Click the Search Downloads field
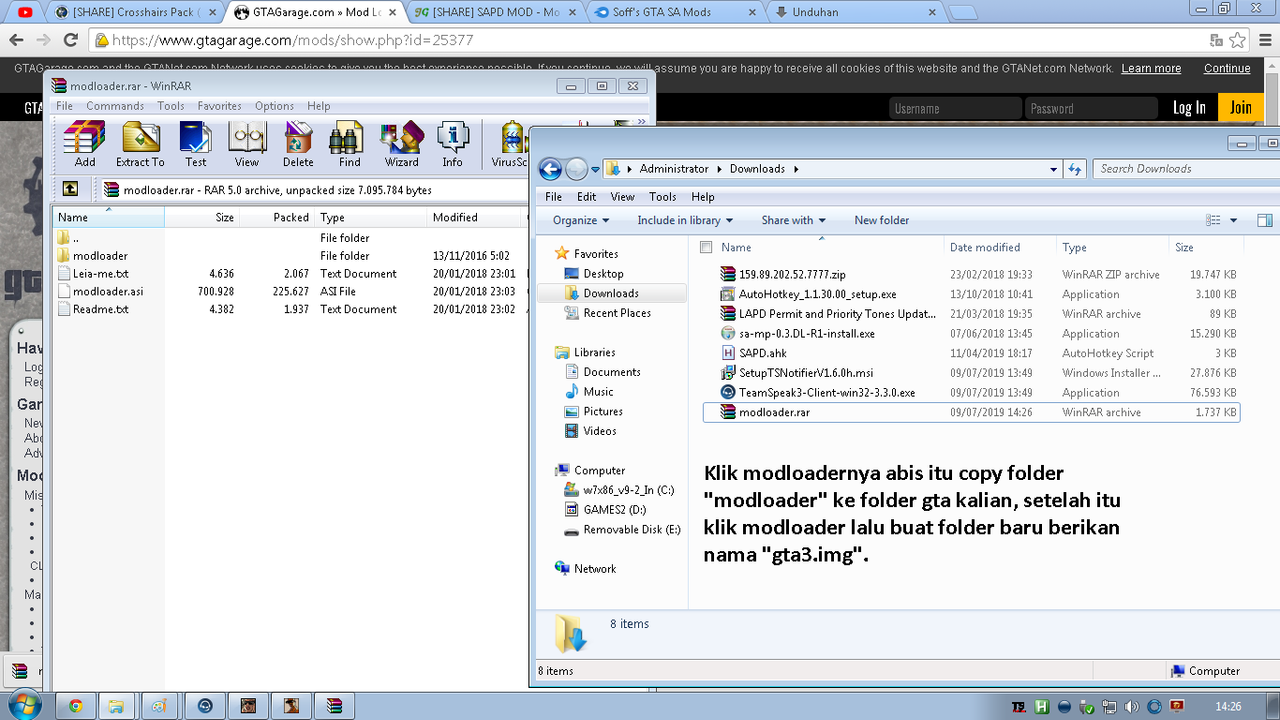 coord(1185,169)
